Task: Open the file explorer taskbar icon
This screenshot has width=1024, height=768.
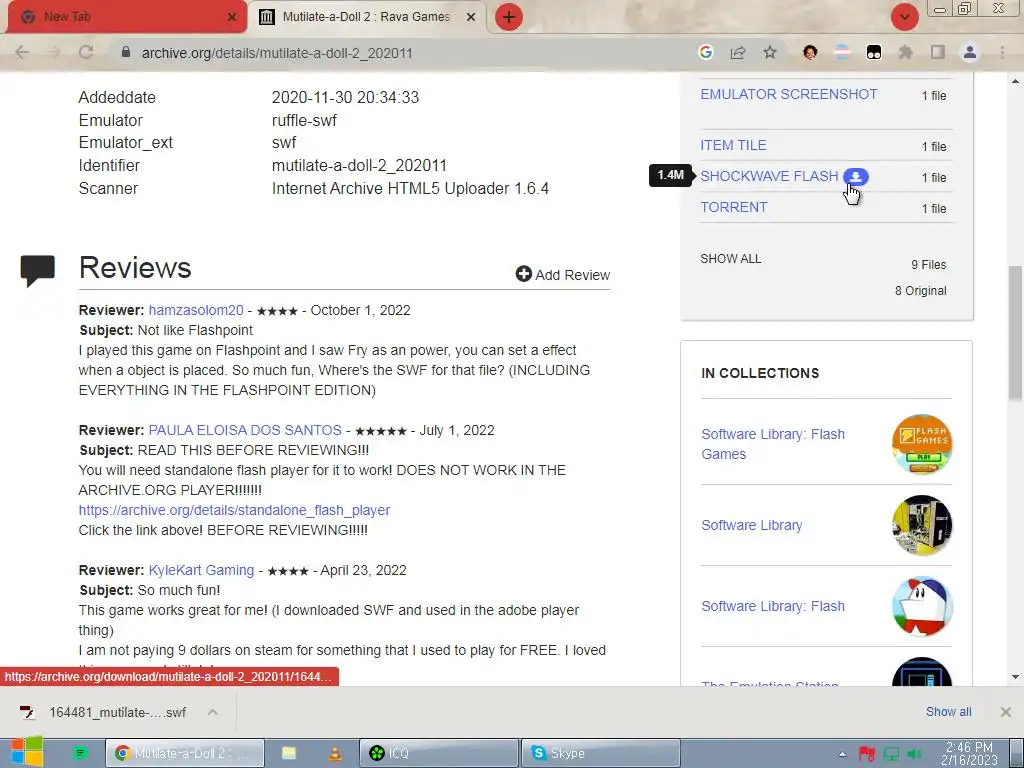Action: (x=289, y=753)
